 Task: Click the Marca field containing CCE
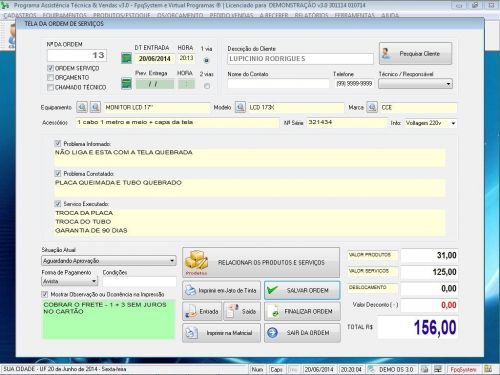click(x=418, y=107)
